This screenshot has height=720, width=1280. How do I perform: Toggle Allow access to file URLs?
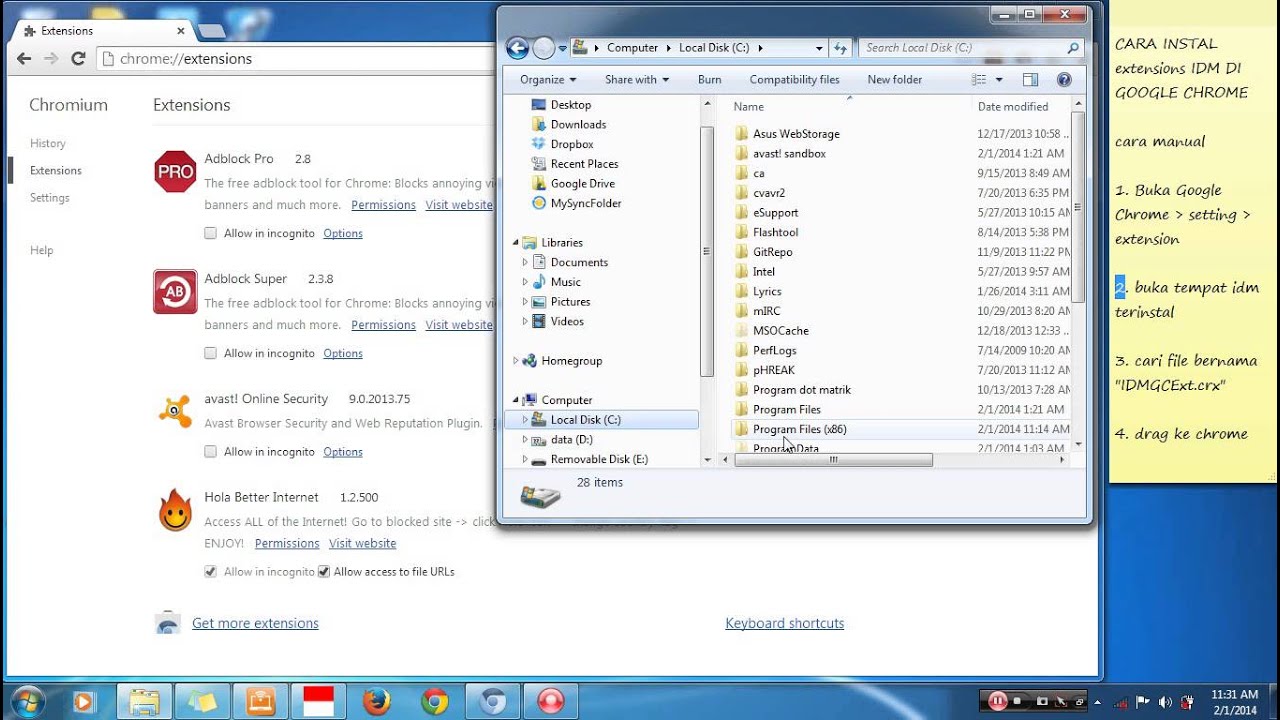click(324, 572)
